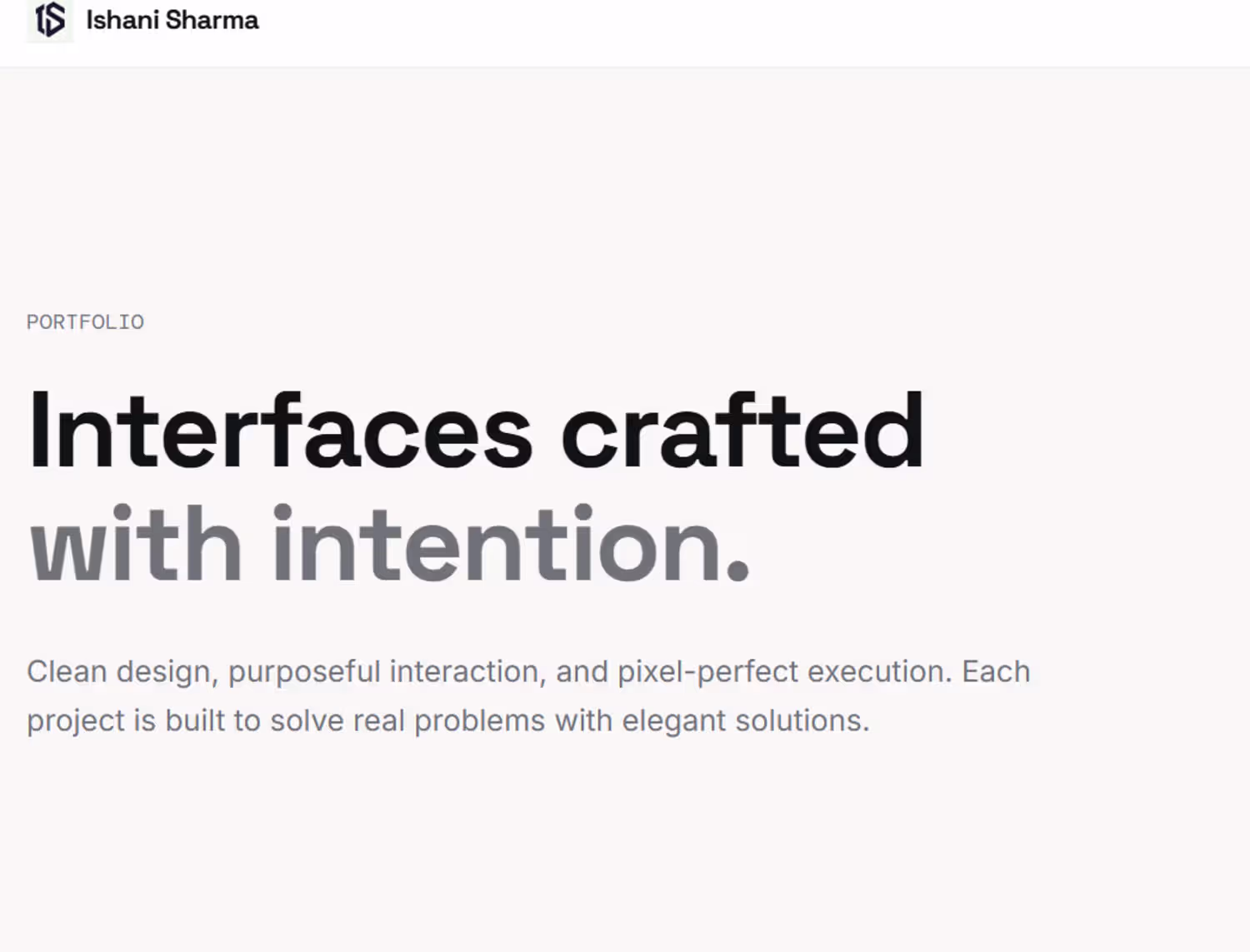This screenshot has width=1250, height=952.
Task: Click the gray word "intention." in headline
Action: (x=512, y=543)
